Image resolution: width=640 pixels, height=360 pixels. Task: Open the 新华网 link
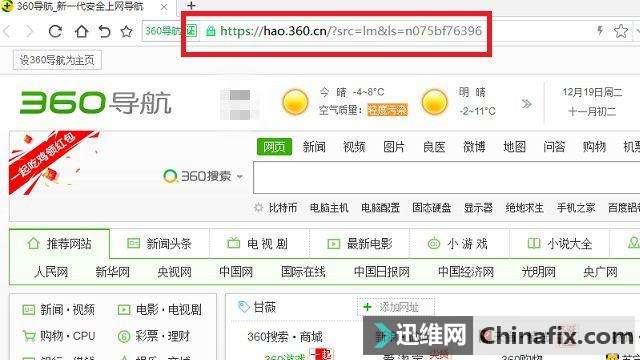point(113,271)
